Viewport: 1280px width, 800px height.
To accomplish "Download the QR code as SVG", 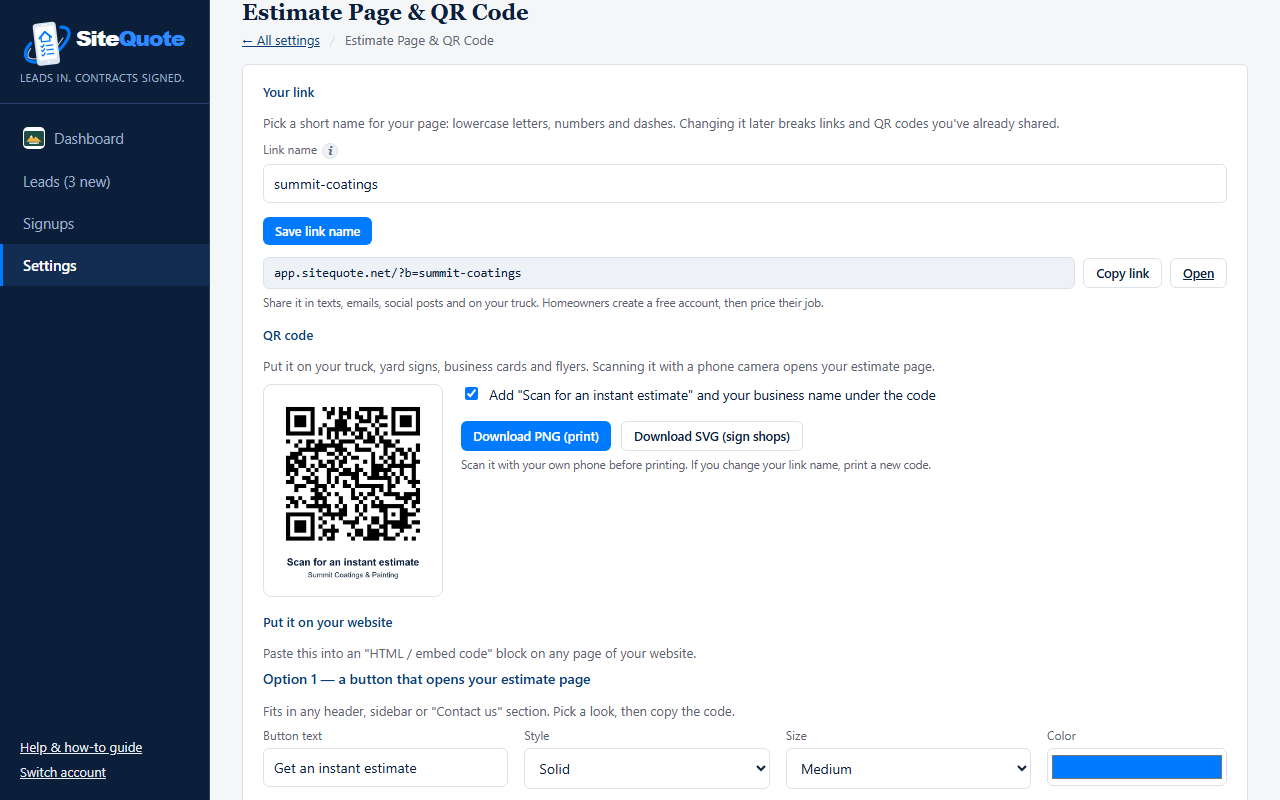I will pyautogui.click(x=712, y=436).
